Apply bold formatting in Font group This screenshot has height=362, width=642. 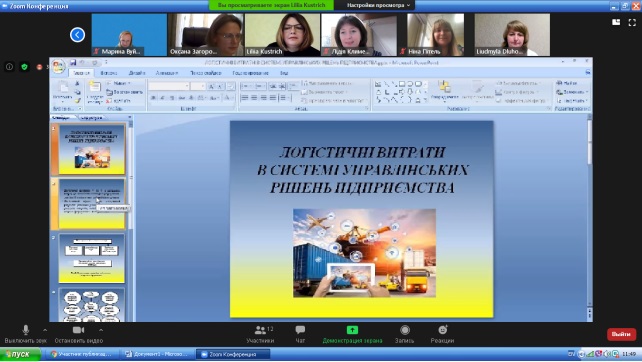click(x=153, y=98)
